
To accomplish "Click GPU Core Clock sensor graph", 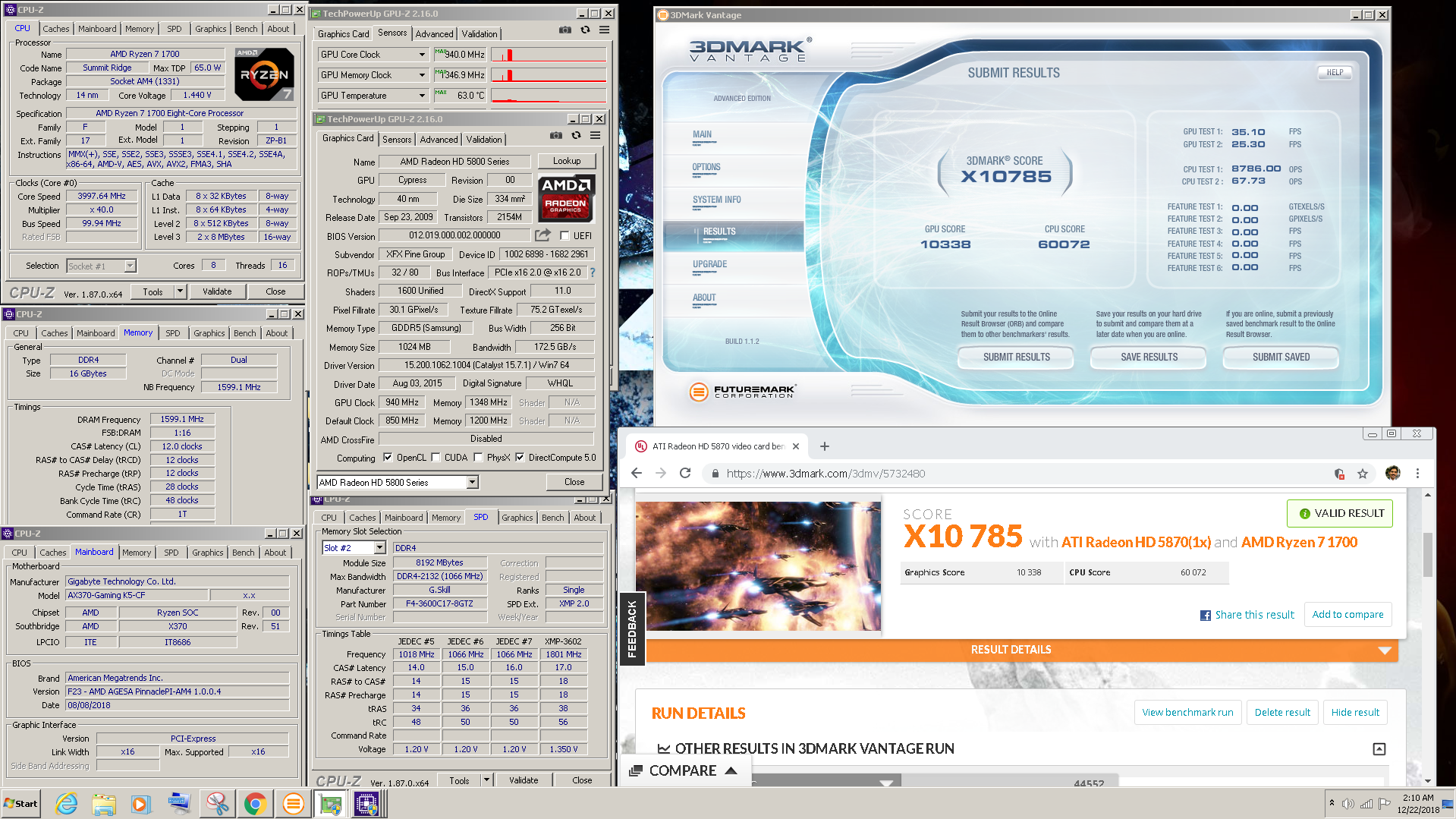I will click(x=549, y=55).
